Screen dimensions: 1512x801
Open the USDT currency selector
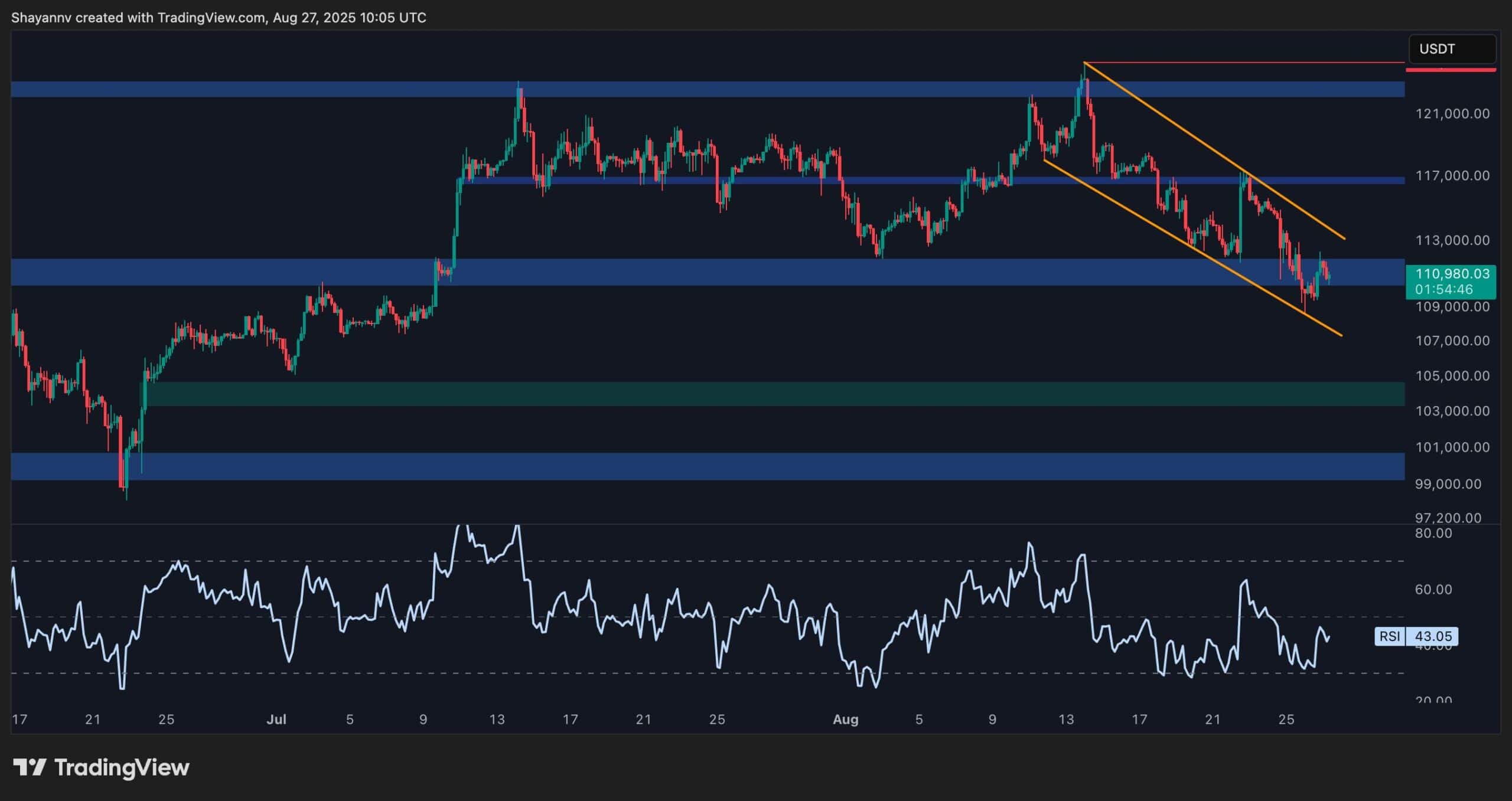(x=1452, y=49)
